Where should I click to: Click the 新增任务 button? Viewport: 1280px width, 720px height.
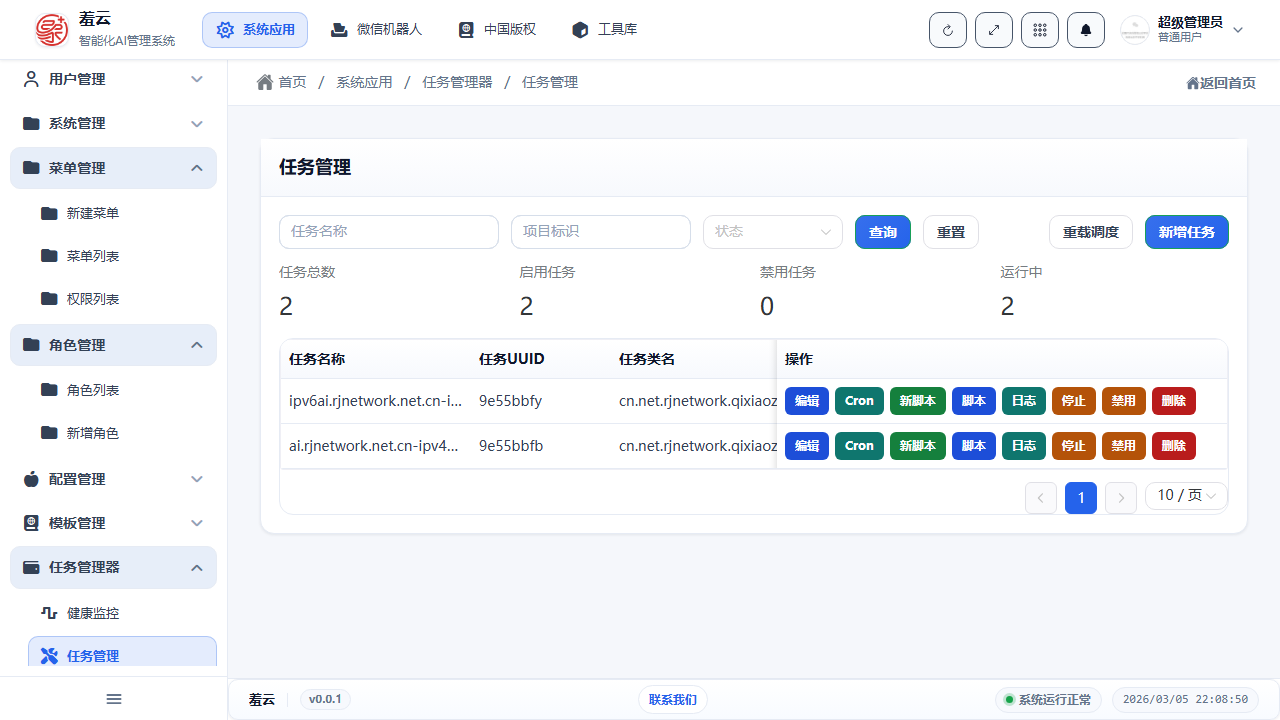pos(1186,231)
